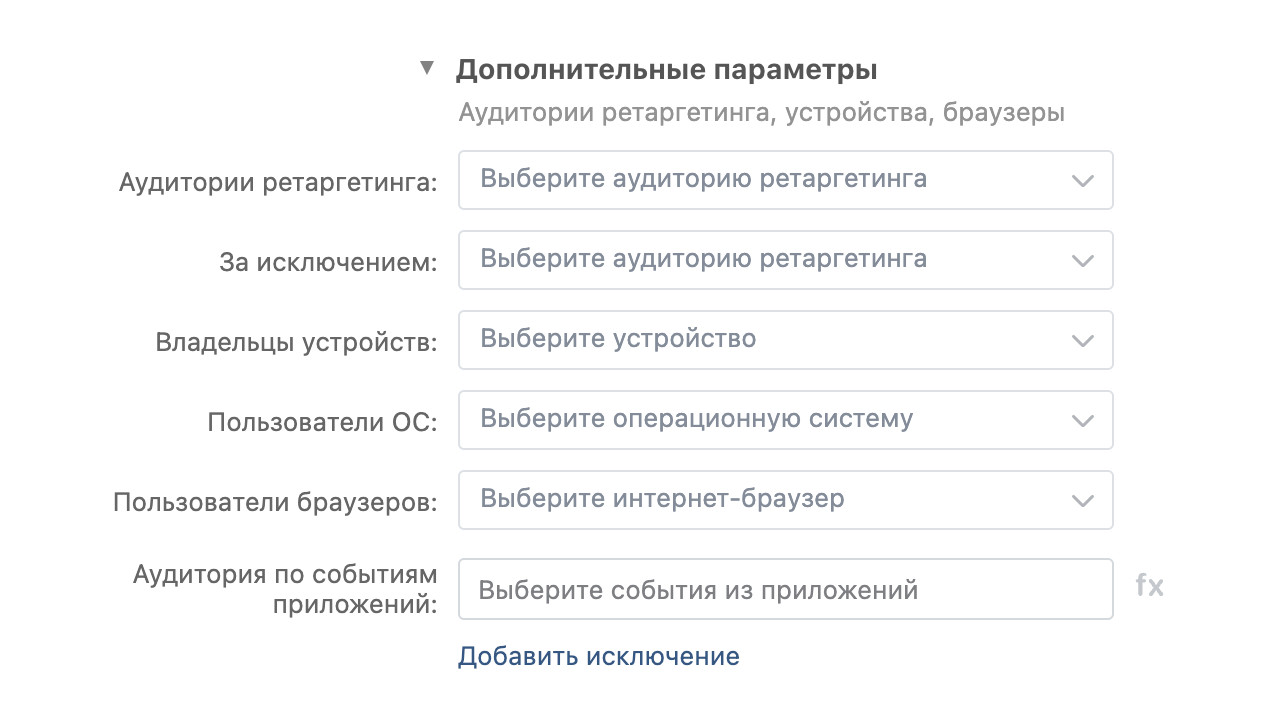This screenshot has height=716, width=1264.
Task: Focus the 'Выберите события из приложений' input
Action: 785,589
